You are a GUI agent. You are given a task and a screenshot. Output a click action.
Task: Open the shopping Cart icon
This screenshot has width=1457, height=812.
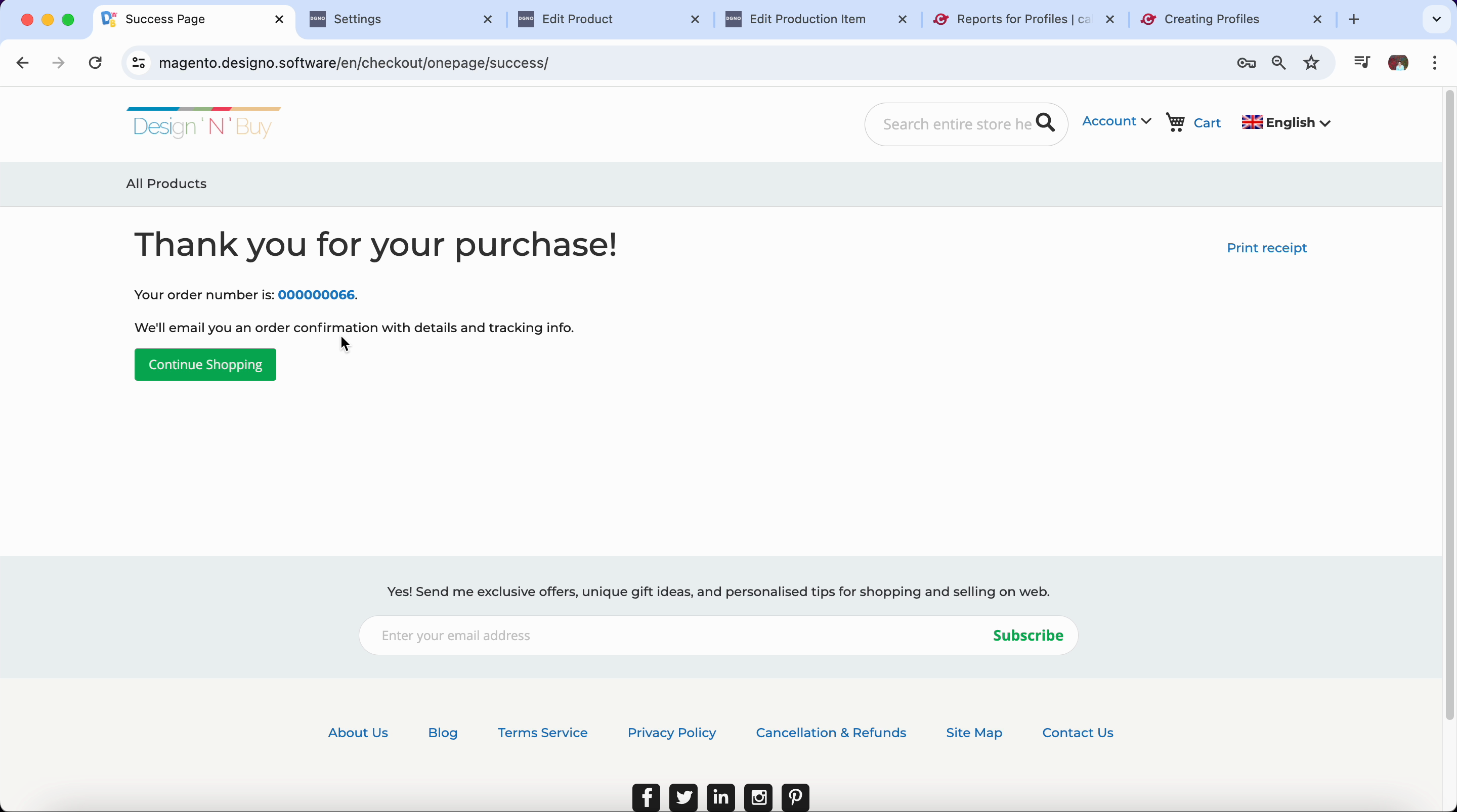point(1176,123)
